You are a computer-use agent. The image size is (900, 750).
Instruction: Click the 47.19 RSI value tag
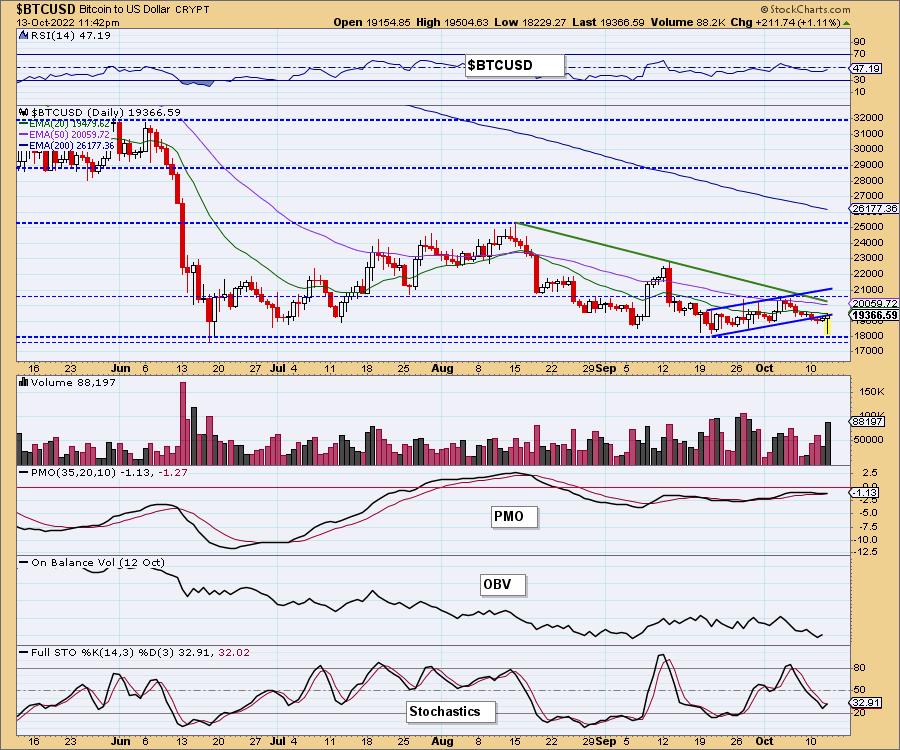point(866,68)
